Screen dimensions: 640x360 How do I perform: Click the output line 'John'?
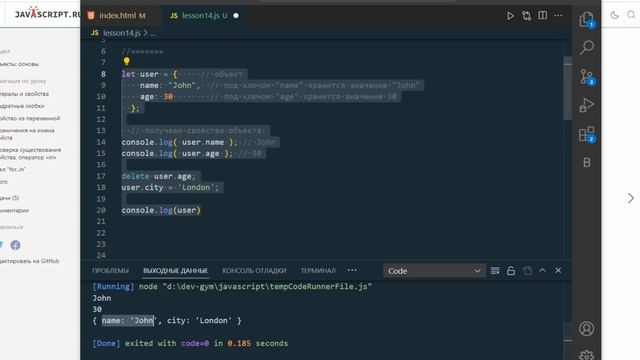click(102, 298)
